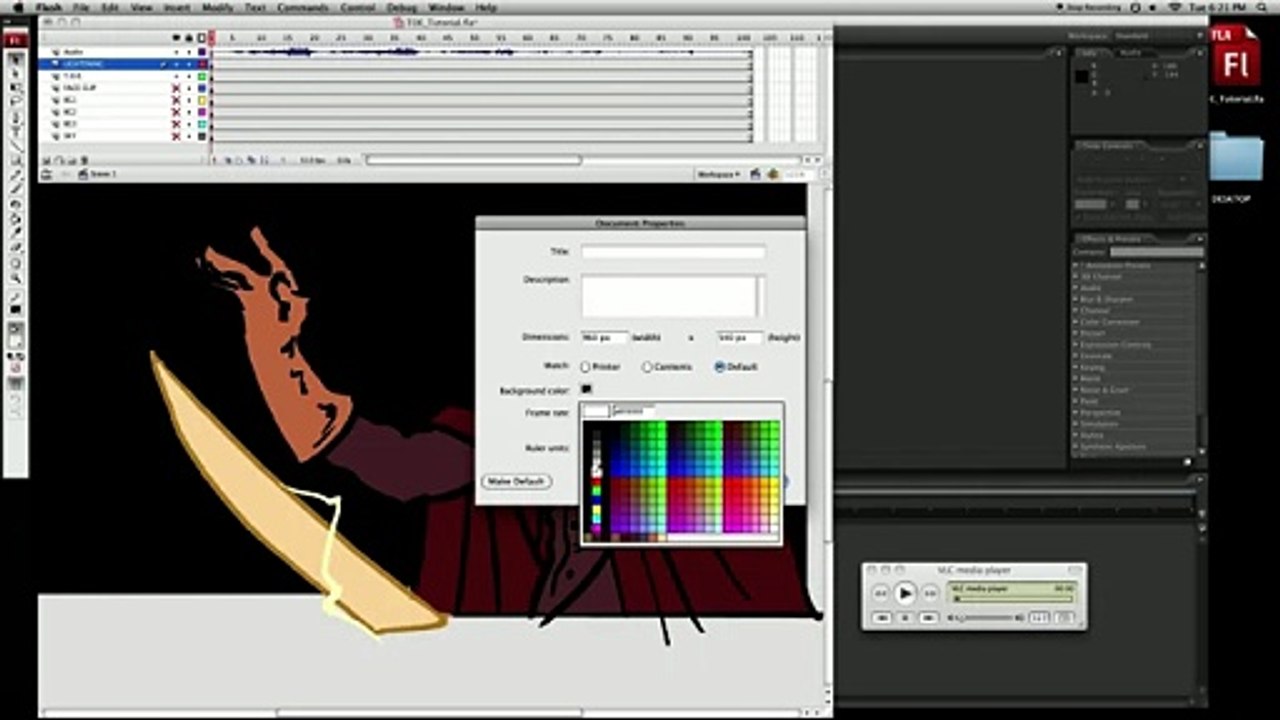This screenshot has width=1280, height=720.
Task: Select the Rectangle shape tool
Action: coord(16,160)
